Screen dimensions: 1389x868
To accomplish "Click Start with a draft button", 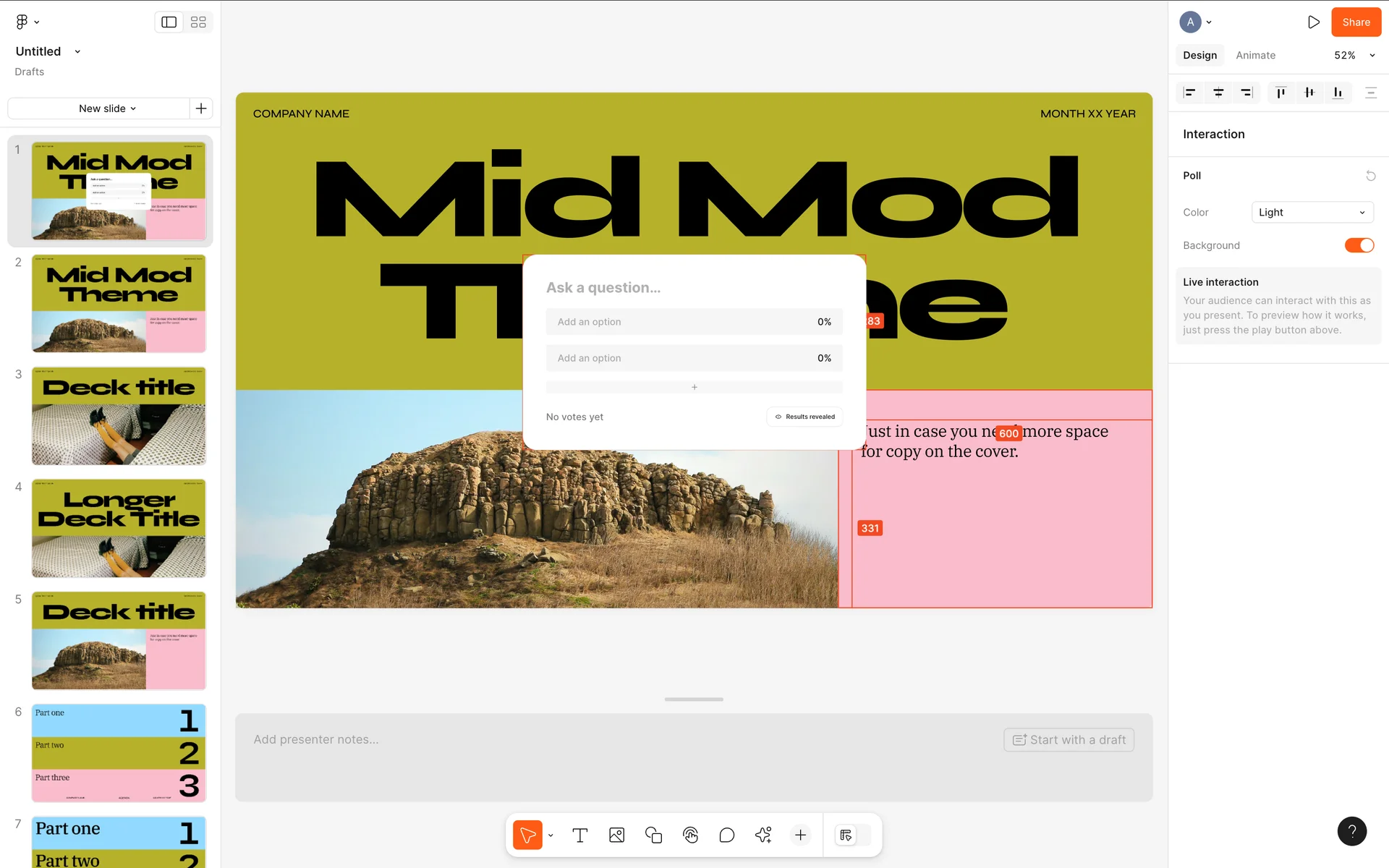I will [1069, 740].
